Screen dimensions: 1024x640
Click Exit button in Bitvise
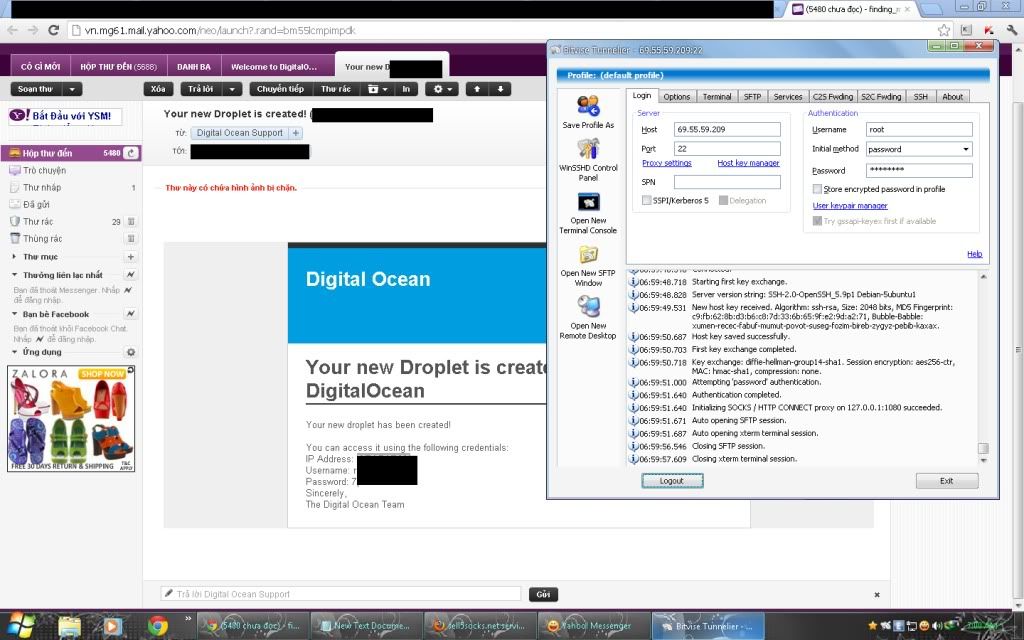point(947,481)
